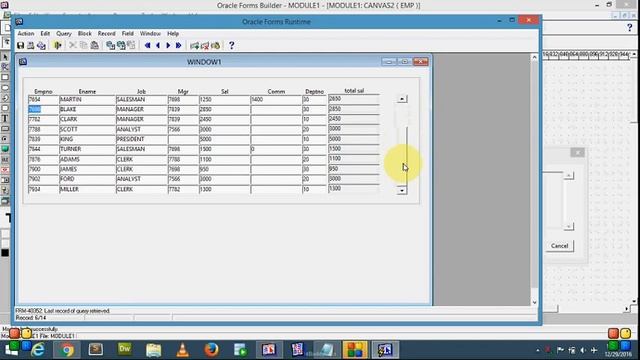This screenshot has width=640, height=360.
Task: Click the Ename field containing CLARK
Action: (87, 119)
